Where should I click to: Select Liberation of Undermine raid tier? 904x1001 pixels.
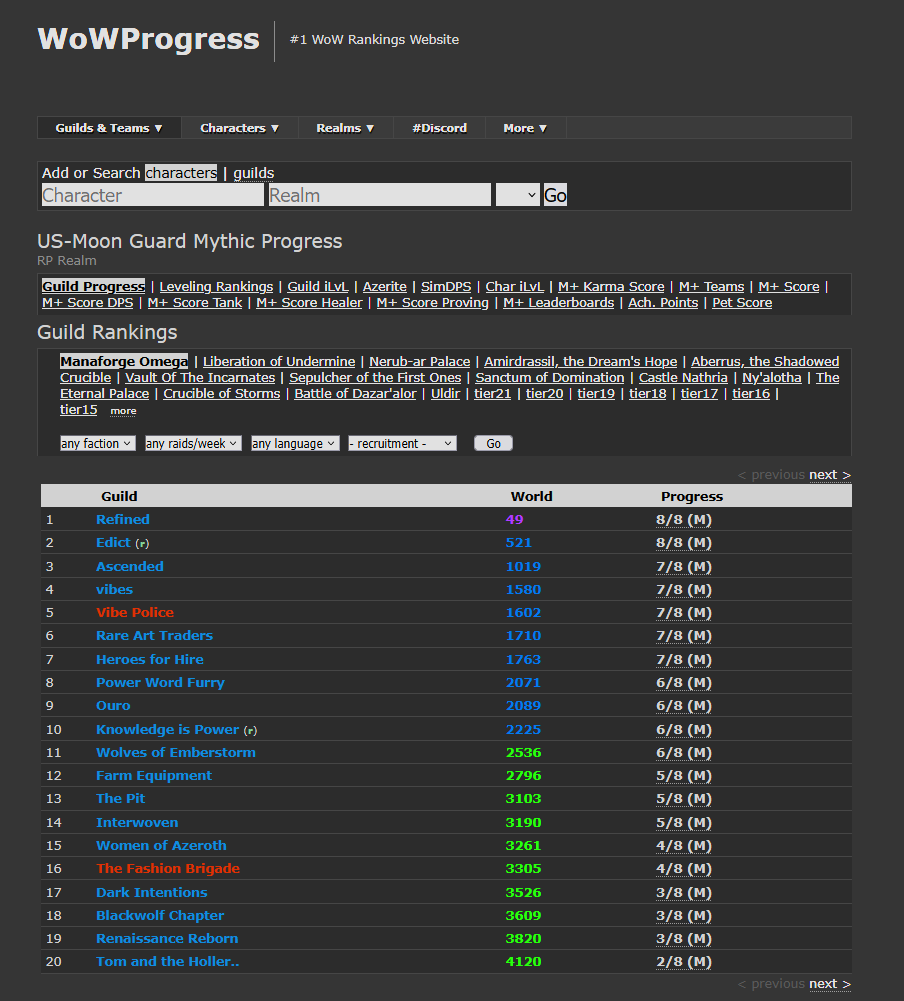point(279,361)
